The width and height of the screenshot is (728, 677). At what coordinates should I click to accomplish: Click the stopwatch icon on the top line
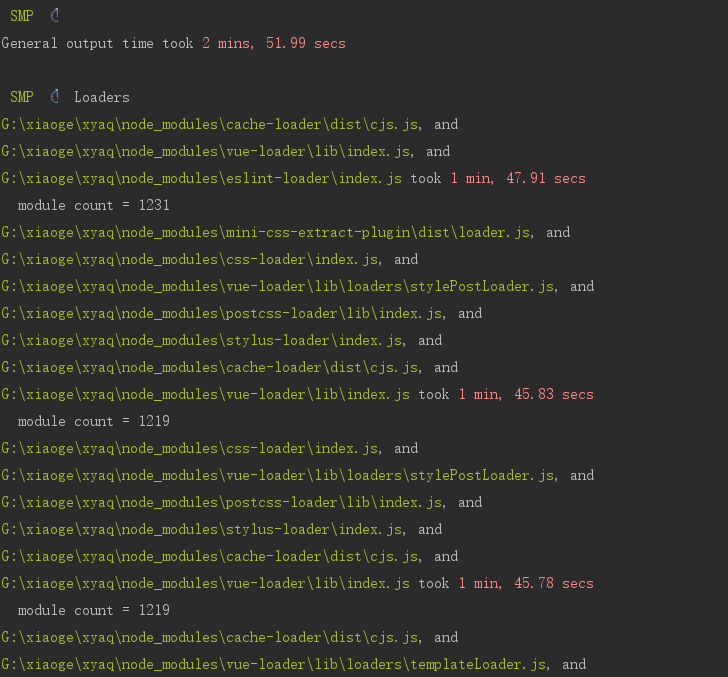(x=55, y=16)
